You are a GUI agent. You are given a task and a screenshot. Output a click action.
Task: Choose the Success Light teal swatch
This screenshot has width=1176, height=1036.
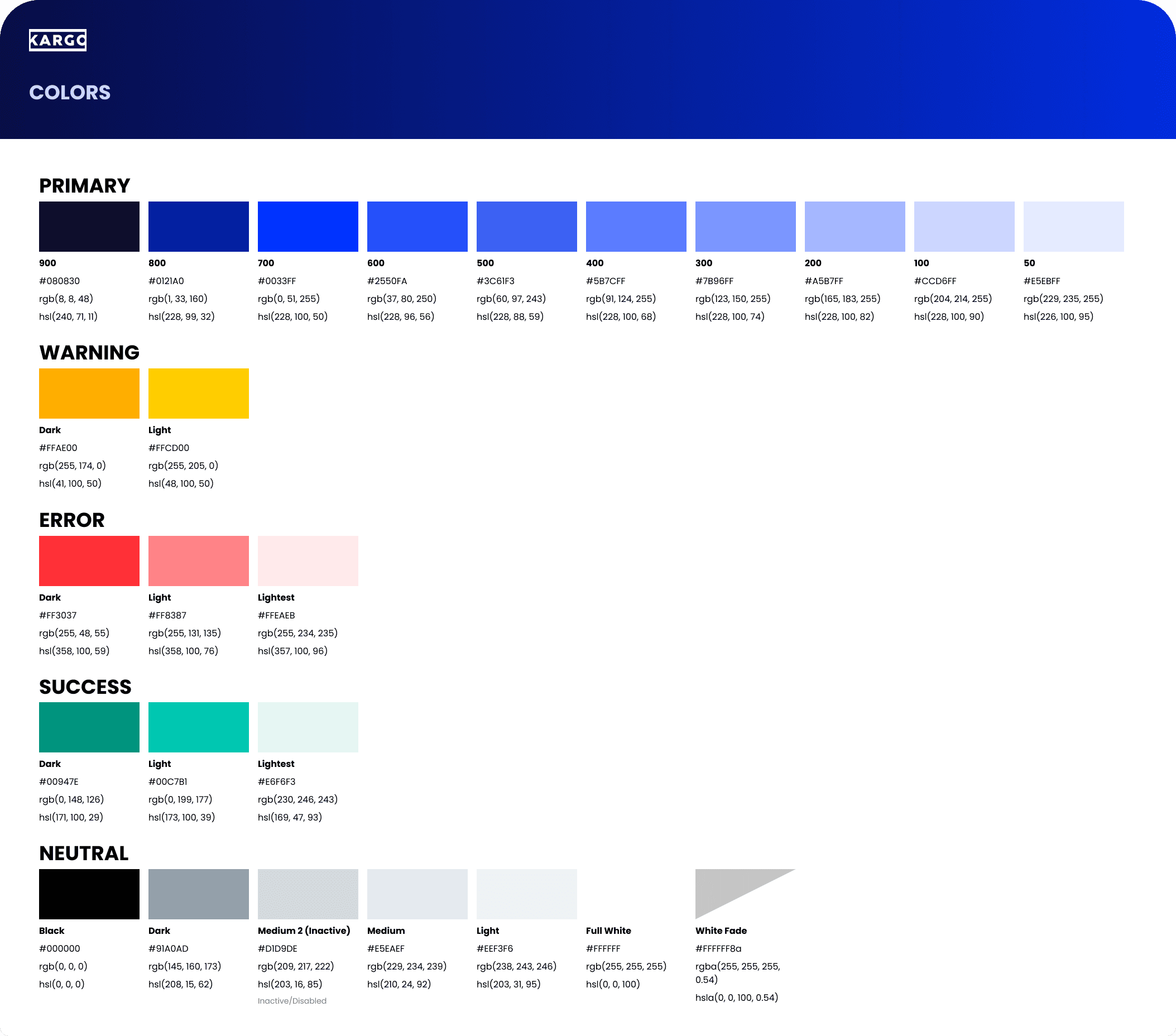click(199, 727)
